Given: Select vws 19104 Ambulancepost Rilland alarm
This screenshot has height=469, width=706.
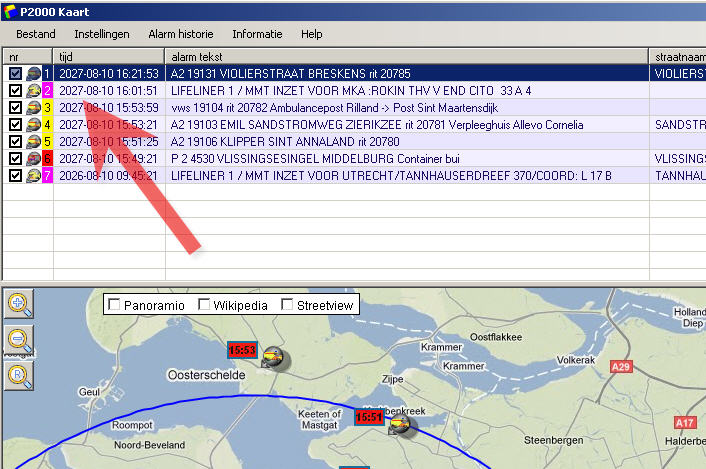Looking at the screenshot, I should [x=334, y=108].
